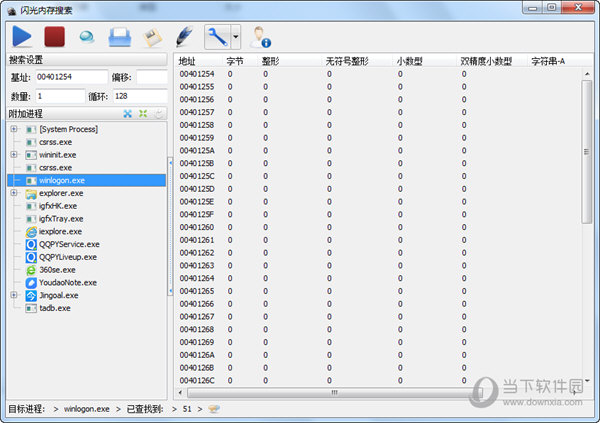Click the feather pen edit icon
Screen dimensions: 600x423
click(184, 37)
